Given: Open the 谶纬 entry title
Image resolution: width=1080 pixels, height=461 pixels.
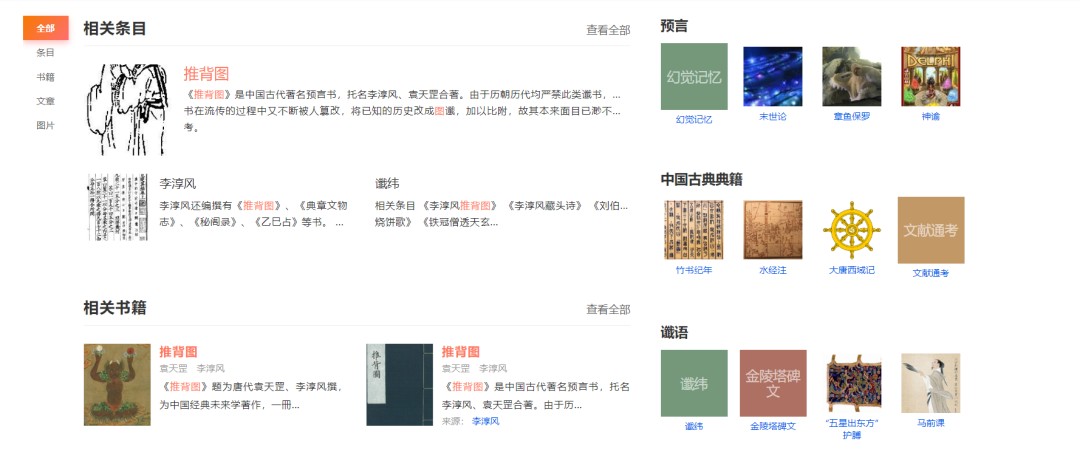Looking at the screenshot, I should point(387,183).
